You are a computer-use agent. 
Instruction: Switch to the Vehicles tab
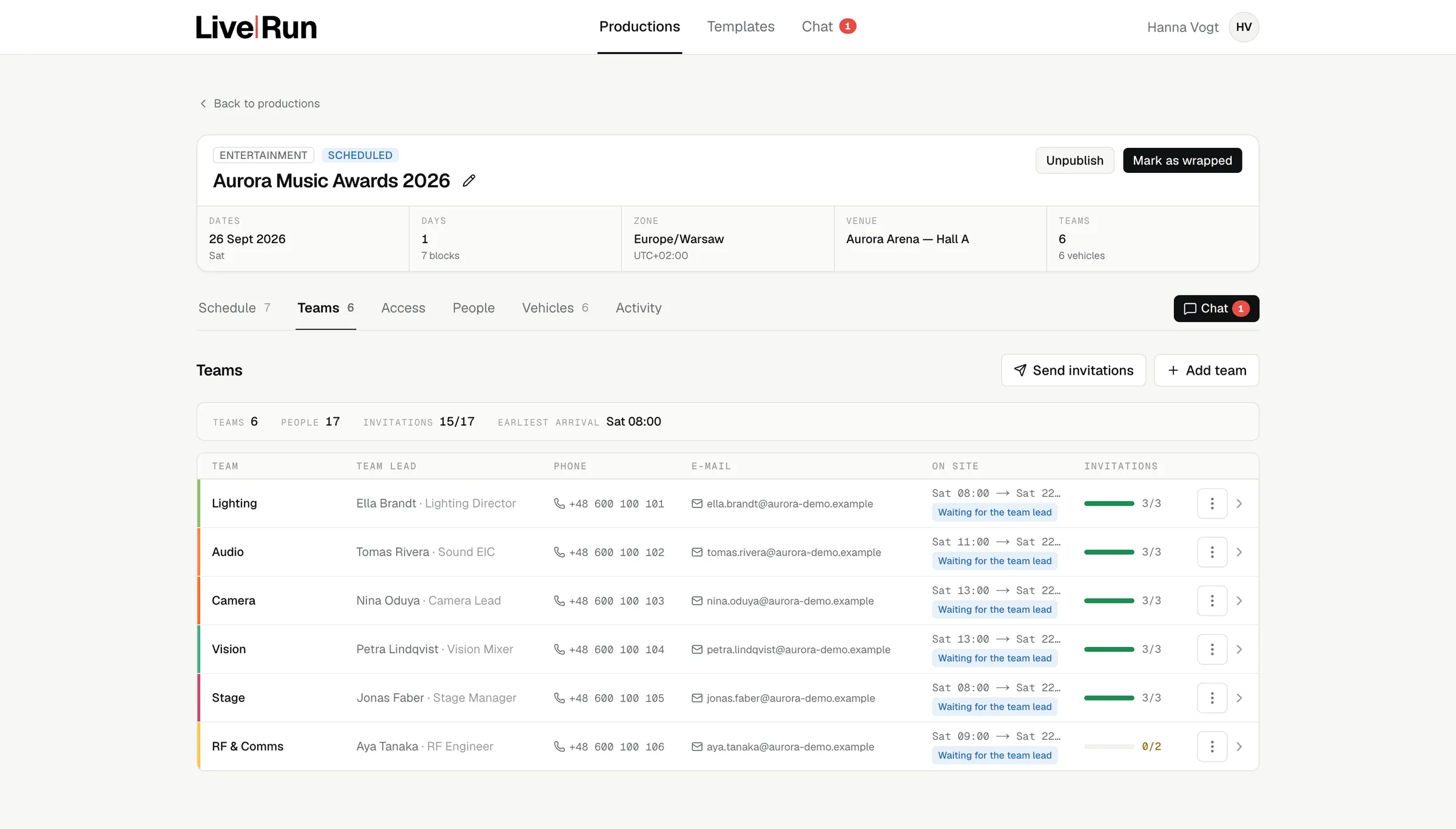tap(555, 308)
